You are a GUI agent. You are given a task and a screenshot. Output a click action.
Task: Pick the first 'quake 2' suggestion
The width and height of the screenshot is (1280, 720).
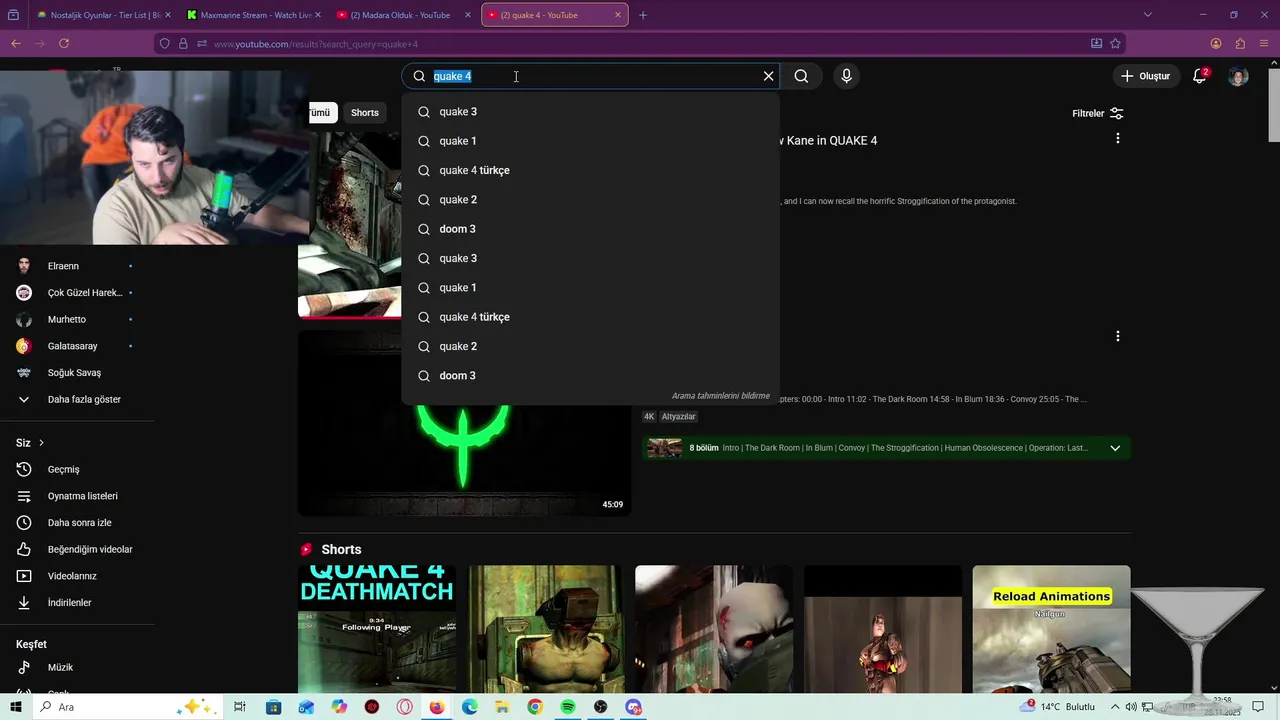coord(590,200)
